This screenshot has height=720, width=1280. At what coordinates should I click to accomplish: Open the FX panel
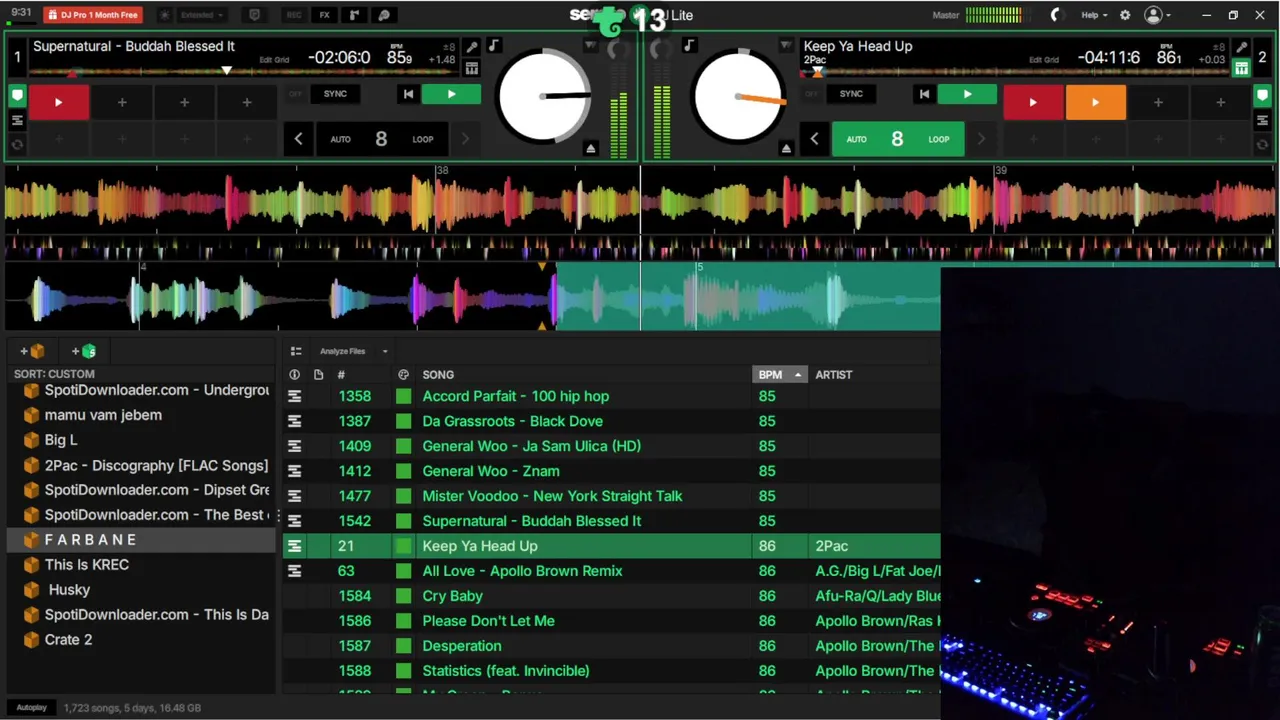click(324, 15)
